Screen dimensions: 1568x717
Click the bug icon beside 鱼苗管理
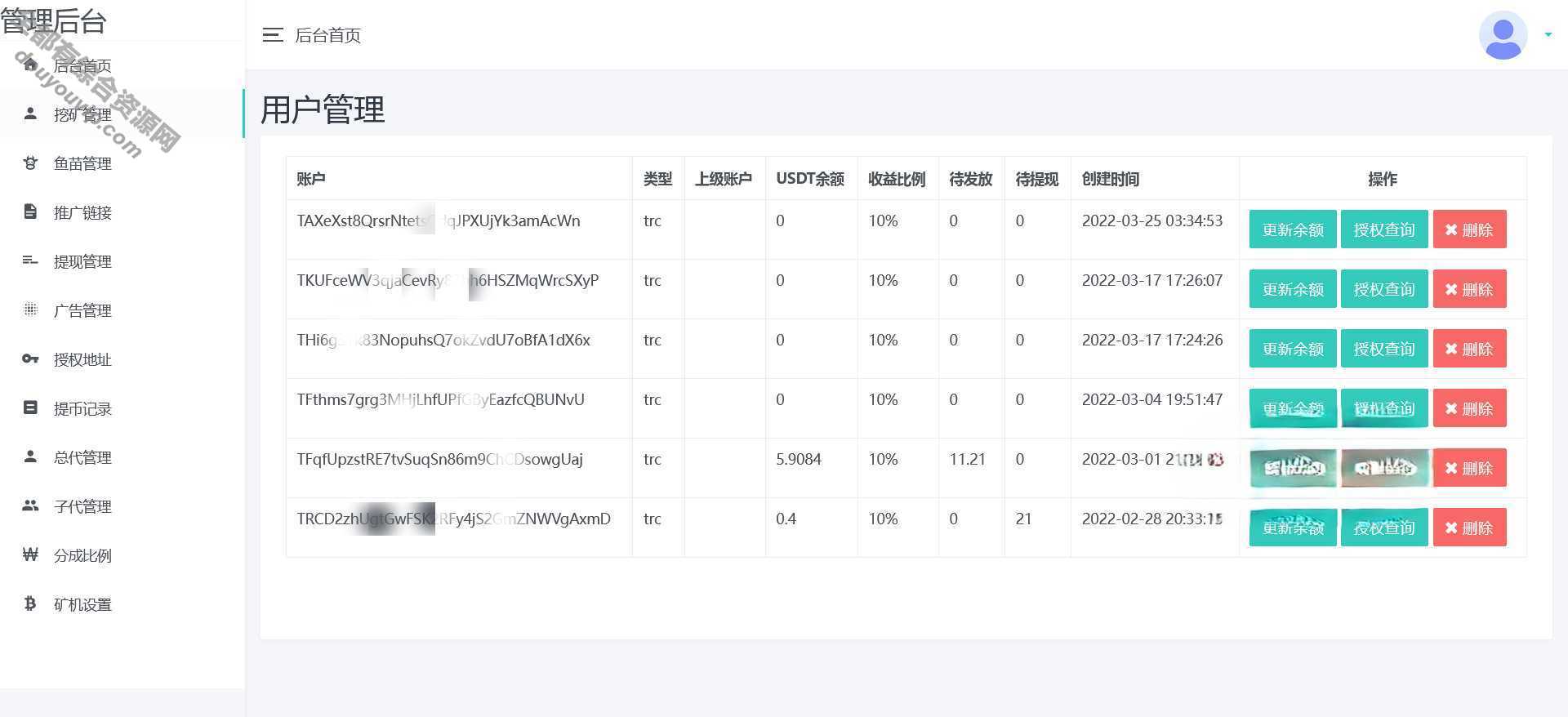click(30, 163)
